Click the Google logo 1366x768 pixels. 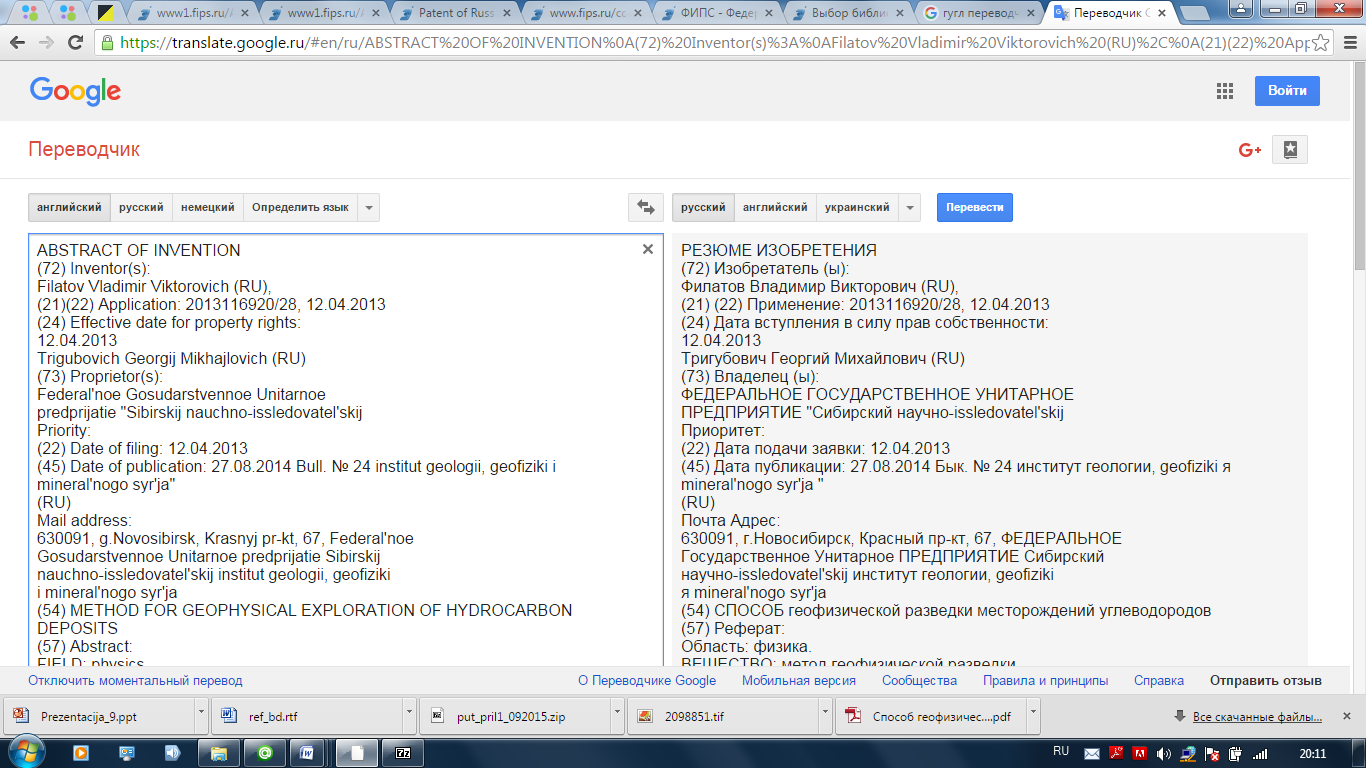click(75, 91)
